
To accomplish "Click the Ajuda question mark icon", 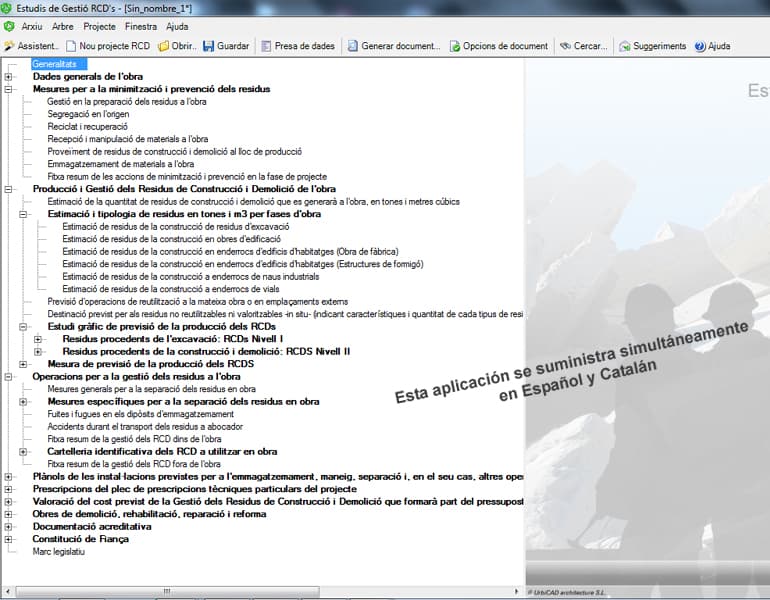I will pos(700,46).
